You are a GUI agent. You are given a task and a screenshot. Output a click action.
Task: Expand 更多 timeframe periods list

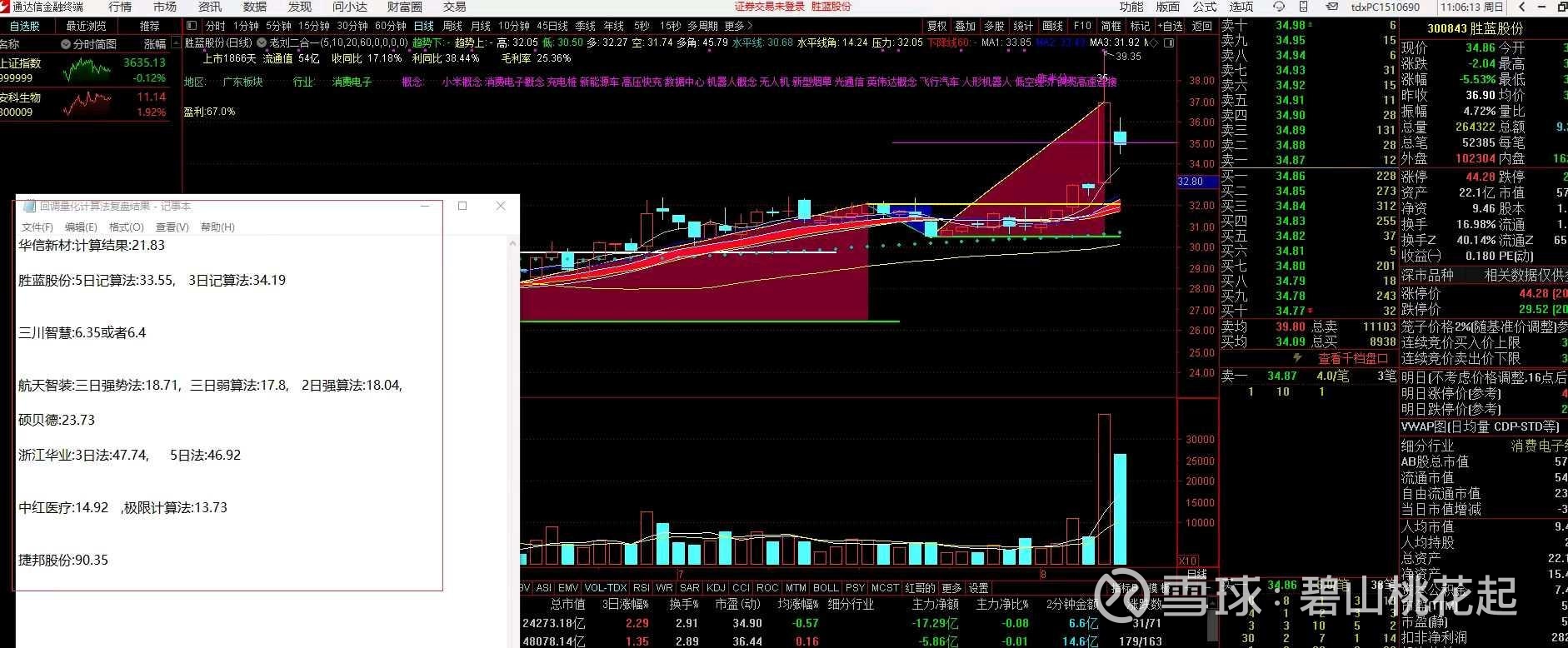tap(738, 26)
